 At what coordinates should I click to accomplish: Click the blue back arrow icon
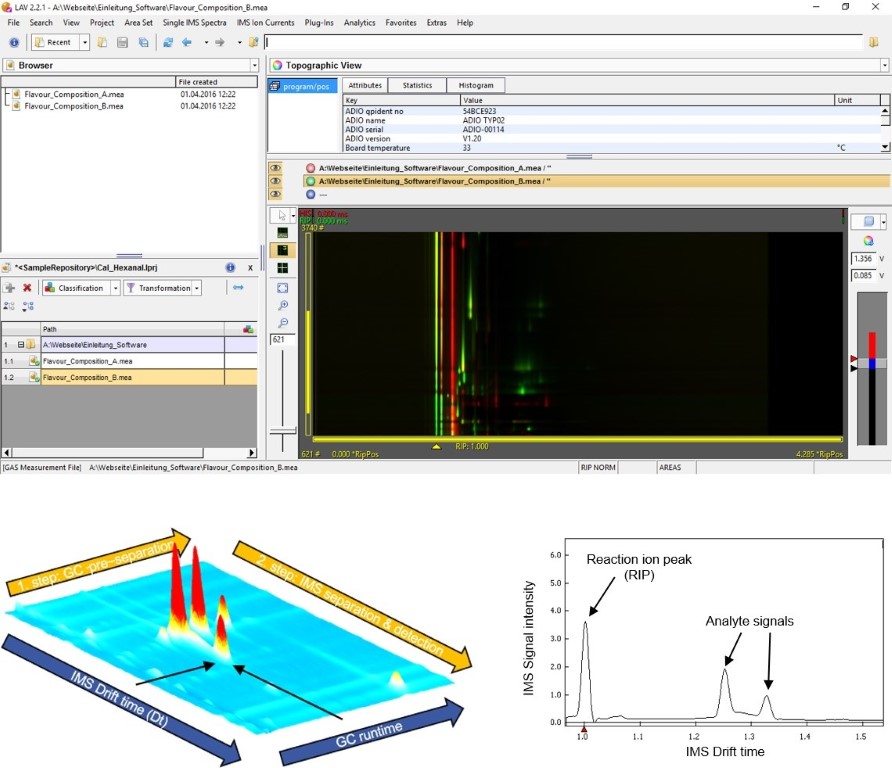[187, 42]
